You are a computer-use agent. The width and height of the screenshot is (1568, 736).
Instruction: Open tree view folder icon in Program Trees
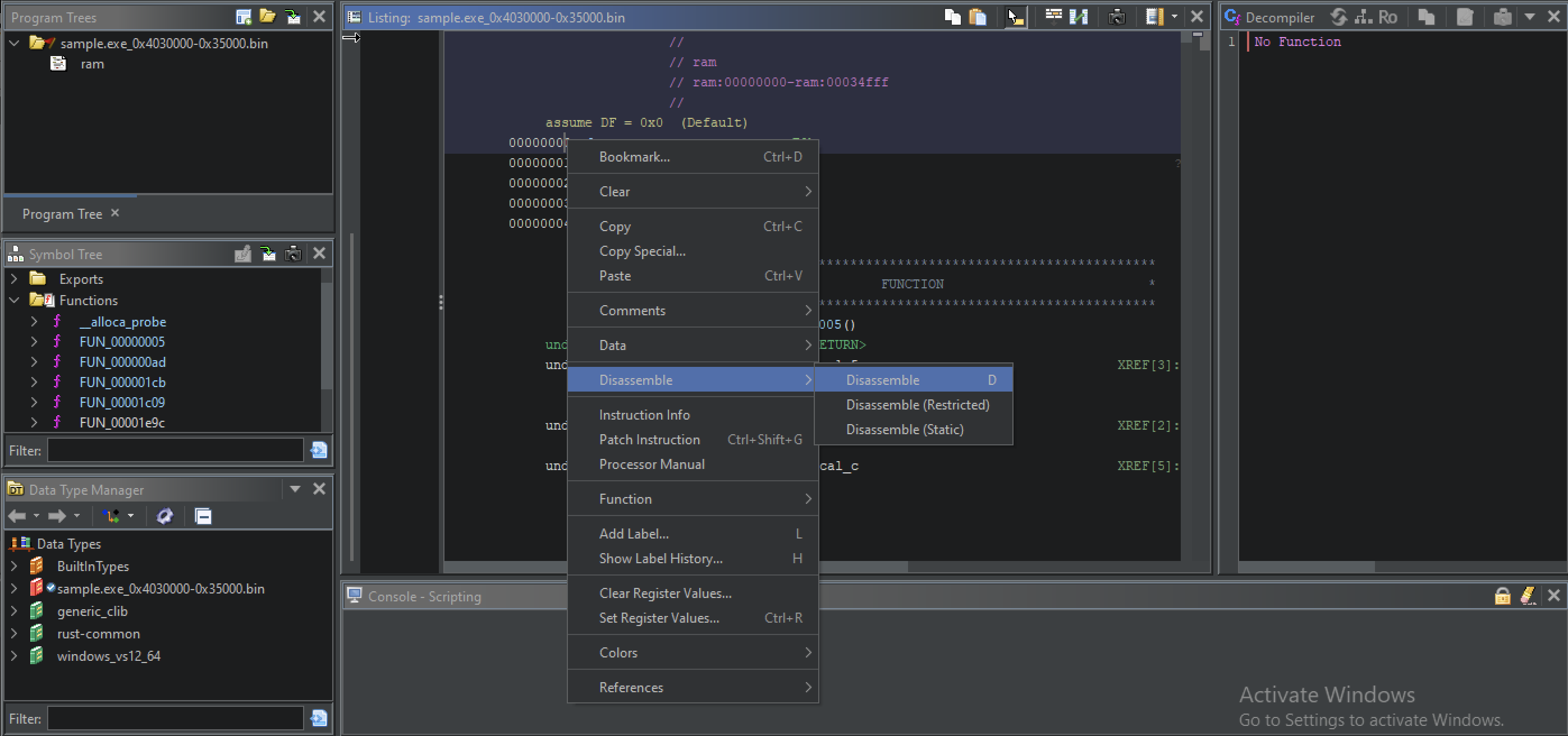(x=268, y=16)
